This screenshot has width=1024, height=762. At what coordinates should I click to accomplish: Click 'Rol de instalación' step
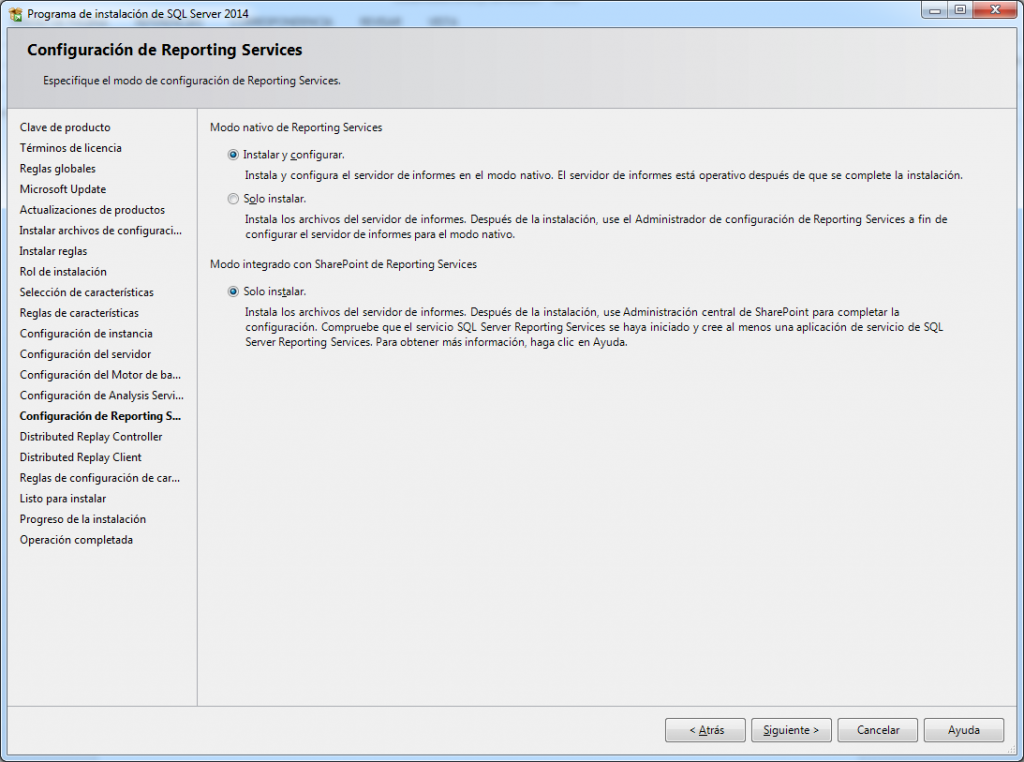pos(63,272)
